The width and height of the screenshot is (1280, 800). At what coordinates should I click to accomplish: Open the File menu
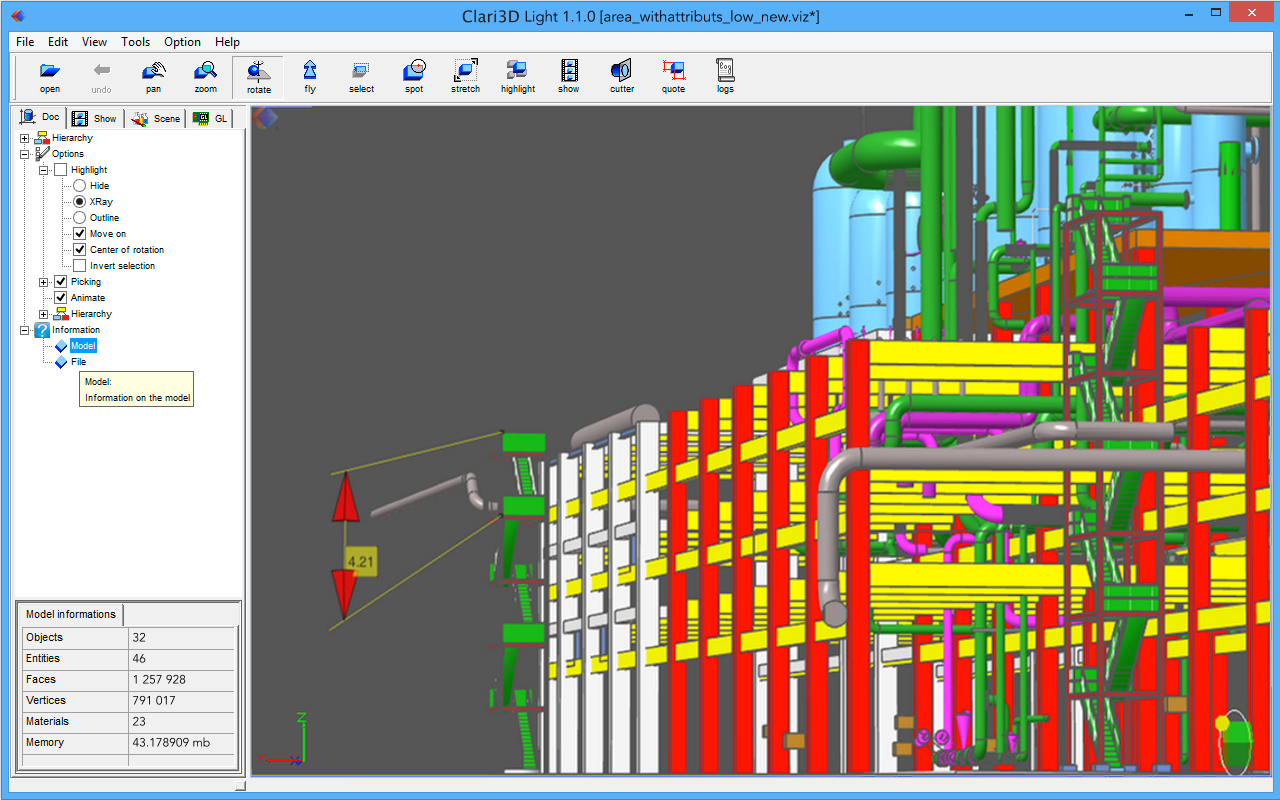25,42
